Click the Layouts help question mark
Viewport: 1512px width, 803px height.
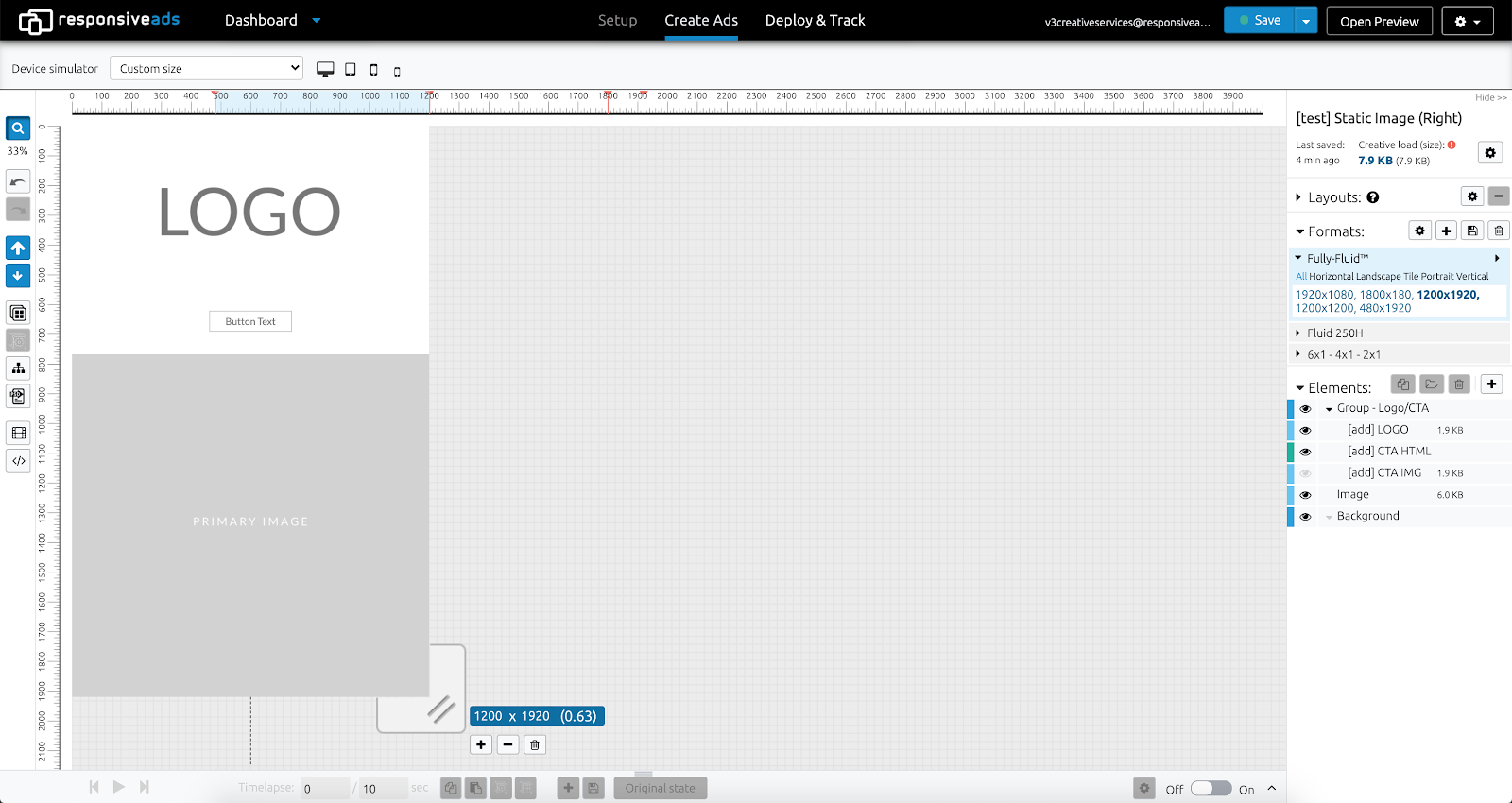(x=1373, y=197)
